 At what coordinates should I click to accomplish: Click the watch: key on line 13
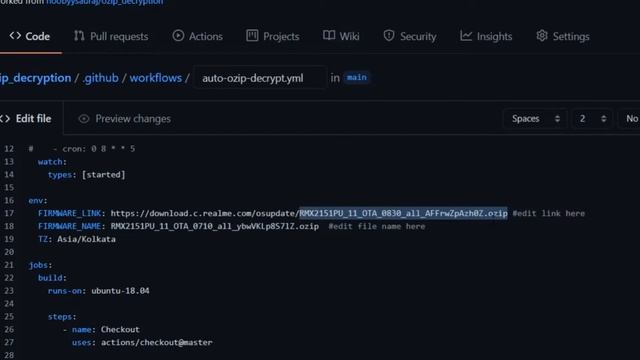(52, 162)
